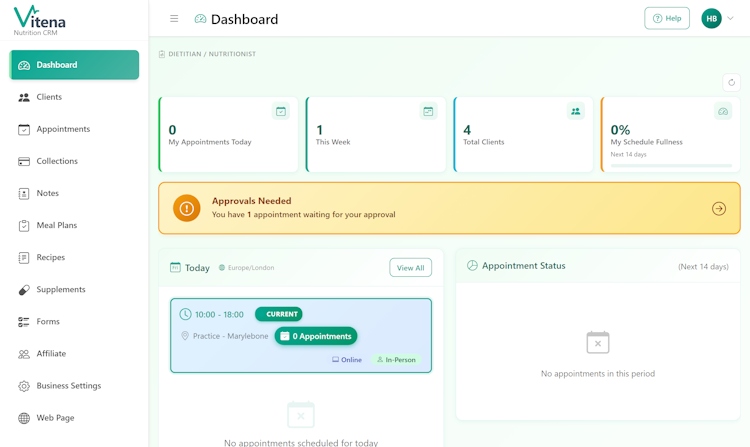The width and height of the screenshot is (750, 447).
Task: Click the Help button
Action: pyautogui.click(x=667, y=18)
